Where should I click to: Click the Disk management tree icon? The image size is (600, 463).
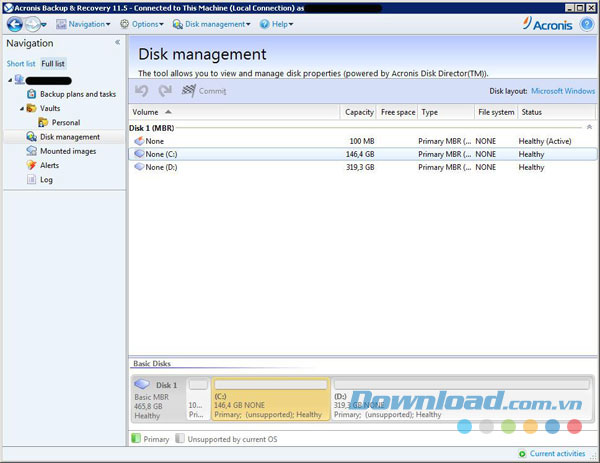point(32,137)
